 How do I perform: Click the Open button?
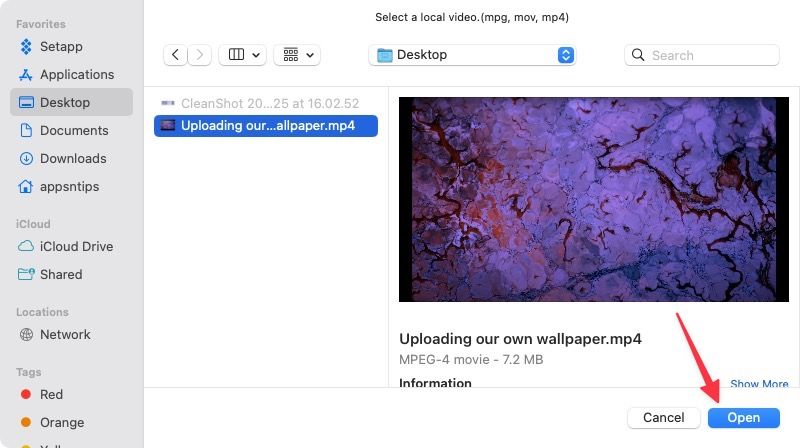click(x=743, y=417)
